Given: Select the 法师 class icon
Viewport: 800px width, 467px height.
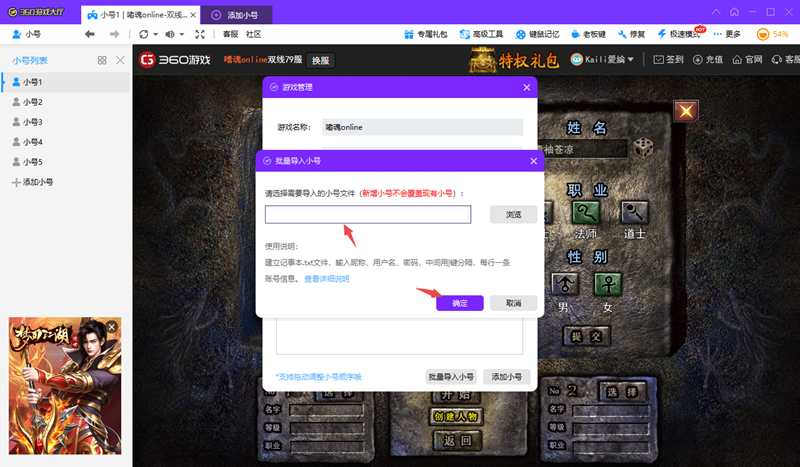Looking at the screenshot, I should (586, 213).
